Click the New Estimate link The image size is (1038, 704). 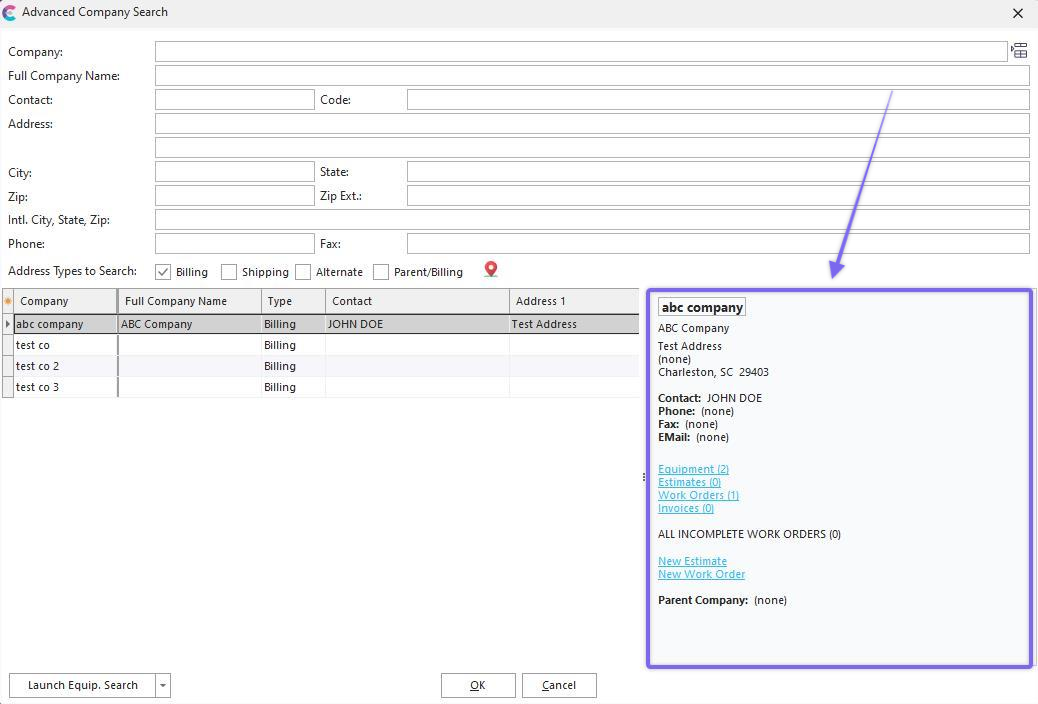[692, 561]
